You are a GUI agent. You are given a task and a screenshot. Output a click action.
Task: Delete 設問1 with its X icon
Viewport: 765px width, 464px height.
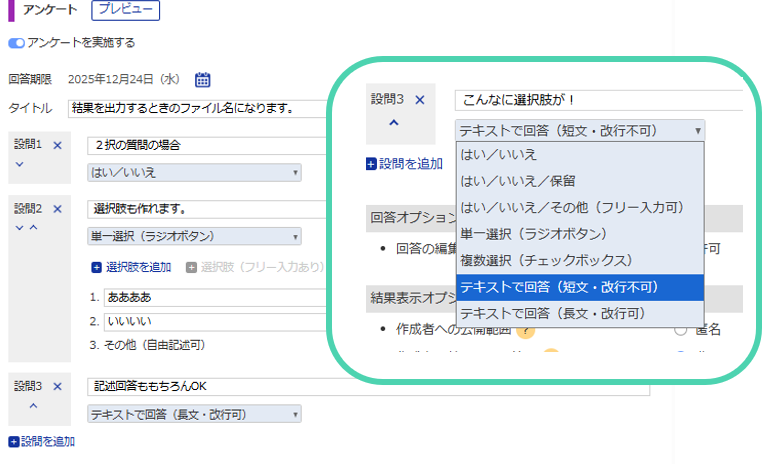pyautogui.click(x=57, y=145)
